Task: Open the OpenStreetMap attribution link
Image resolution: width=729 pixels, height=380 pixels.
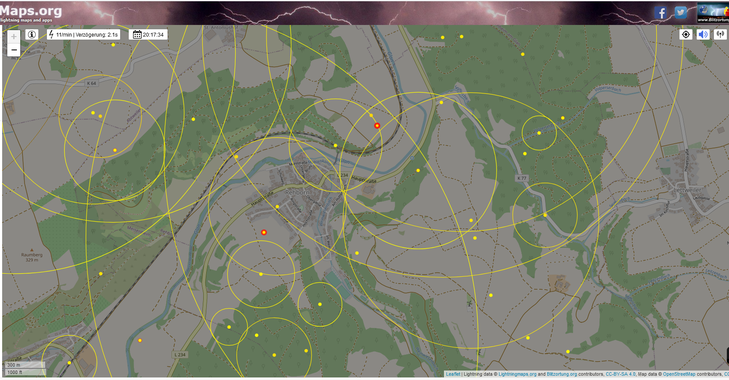Action: [x=679, y=374]
